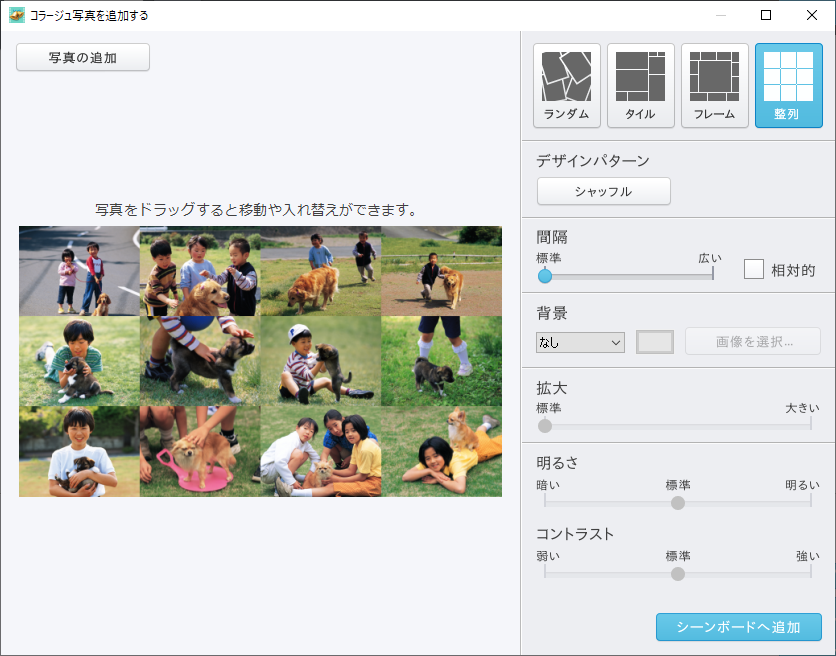This screenshot has width=836, height=656.
Task: Click the 拡大 slider handle
Action: pyautogui.click(x=545, y=426)
